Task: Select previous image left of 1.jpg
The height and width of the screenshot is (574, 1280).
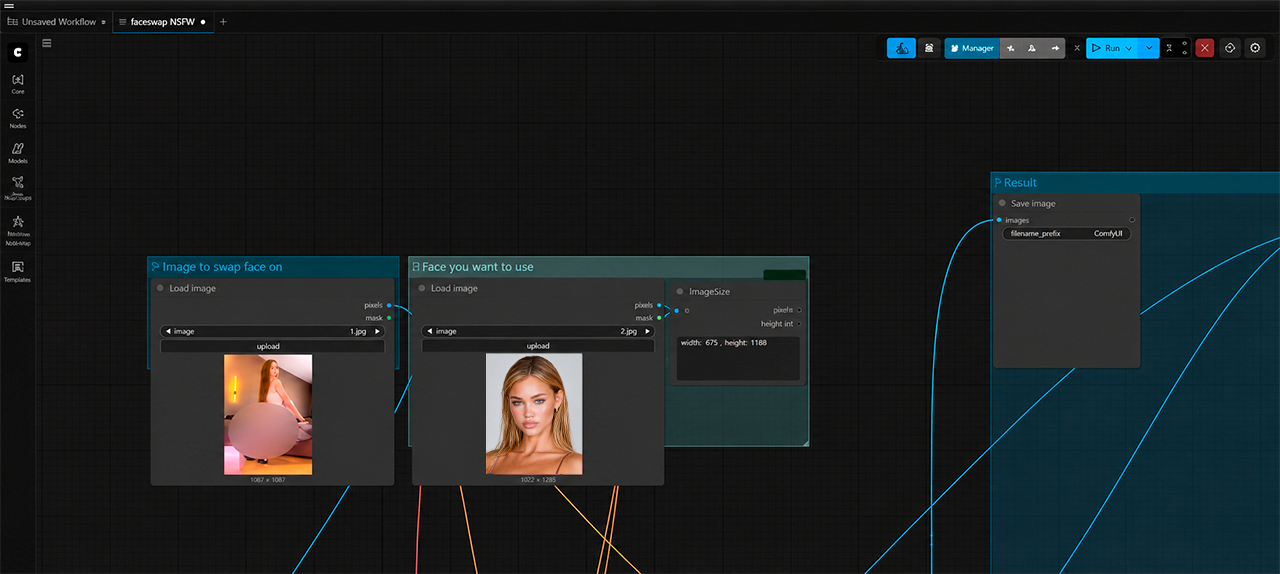Action: (x=167, y=331)
